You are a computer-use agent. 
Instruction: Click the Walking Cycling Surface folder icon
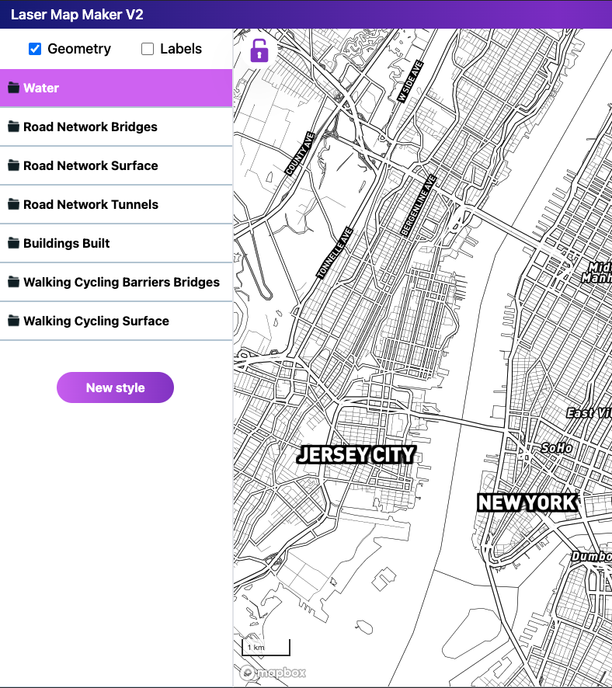click(x=14, y=321)
